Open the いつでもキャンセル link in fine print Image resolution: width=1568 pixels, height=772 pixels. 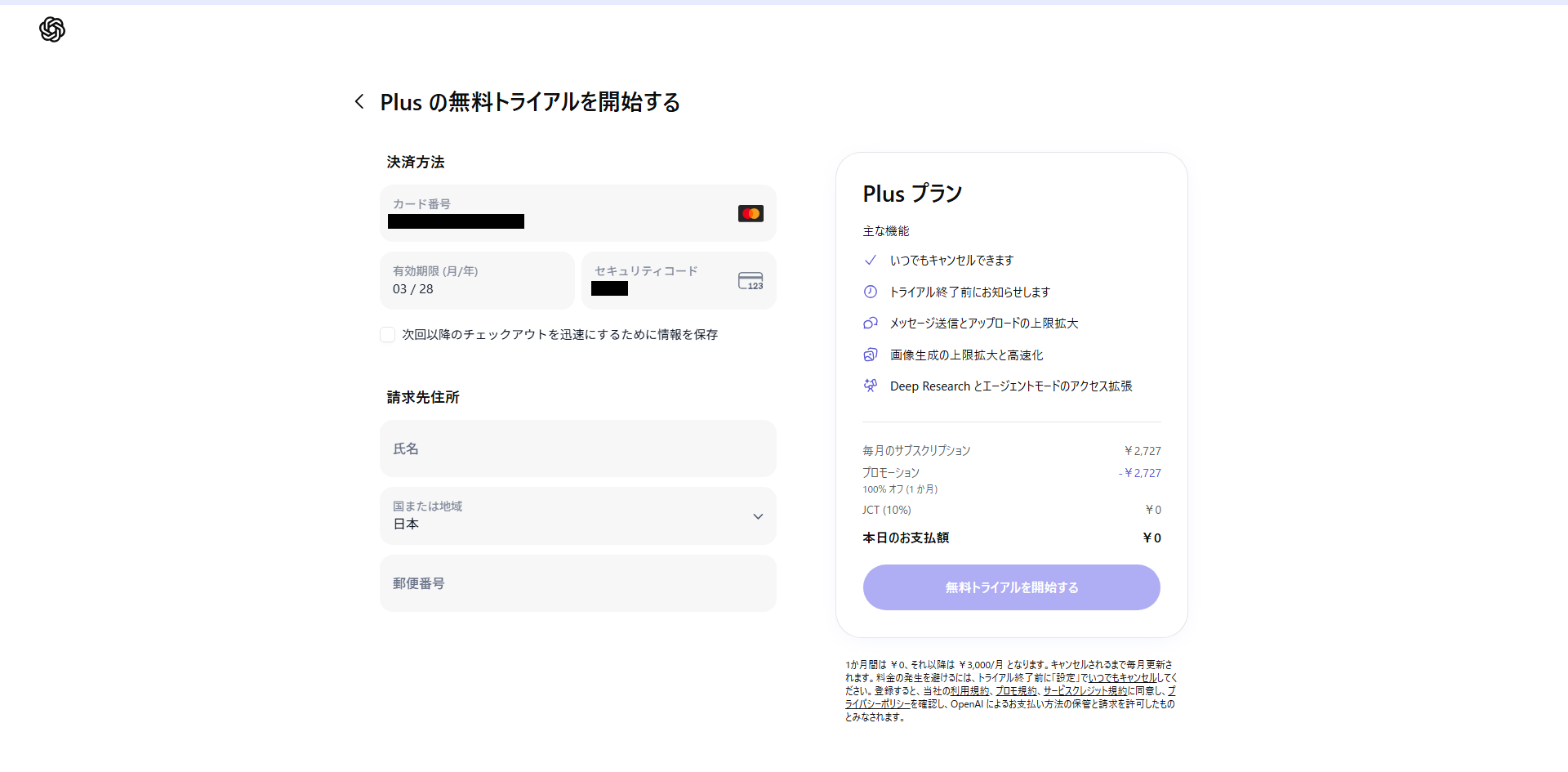pos(1122,677)
